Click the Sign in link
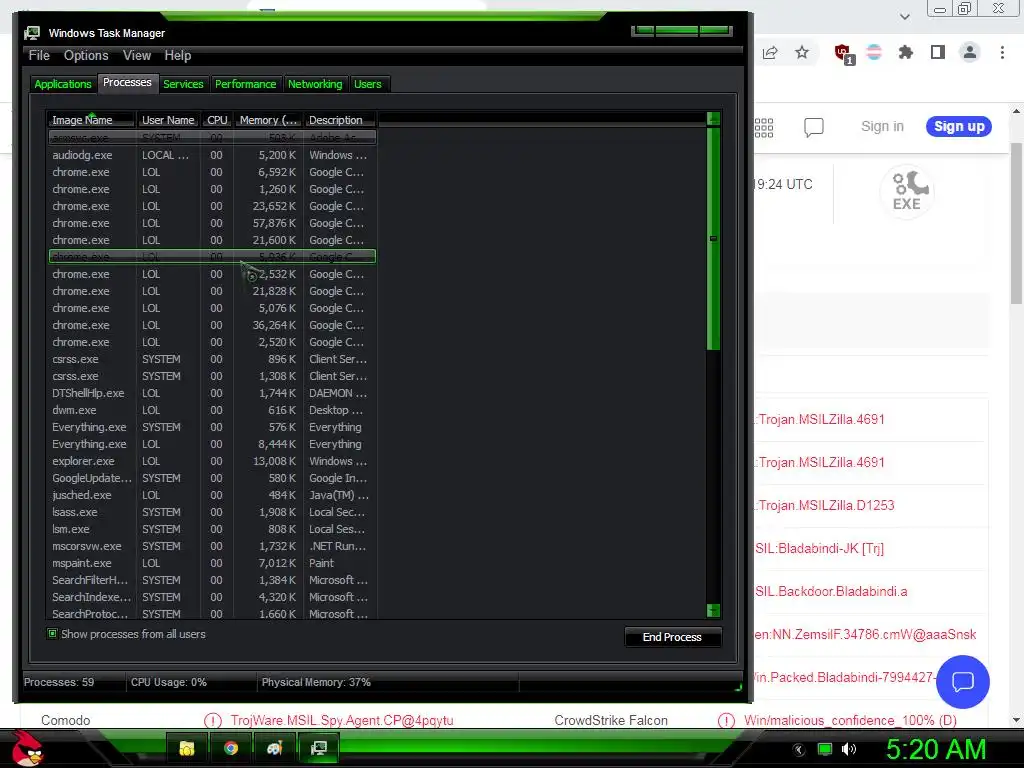The image size is (1024, 768). tap(882, 127)
